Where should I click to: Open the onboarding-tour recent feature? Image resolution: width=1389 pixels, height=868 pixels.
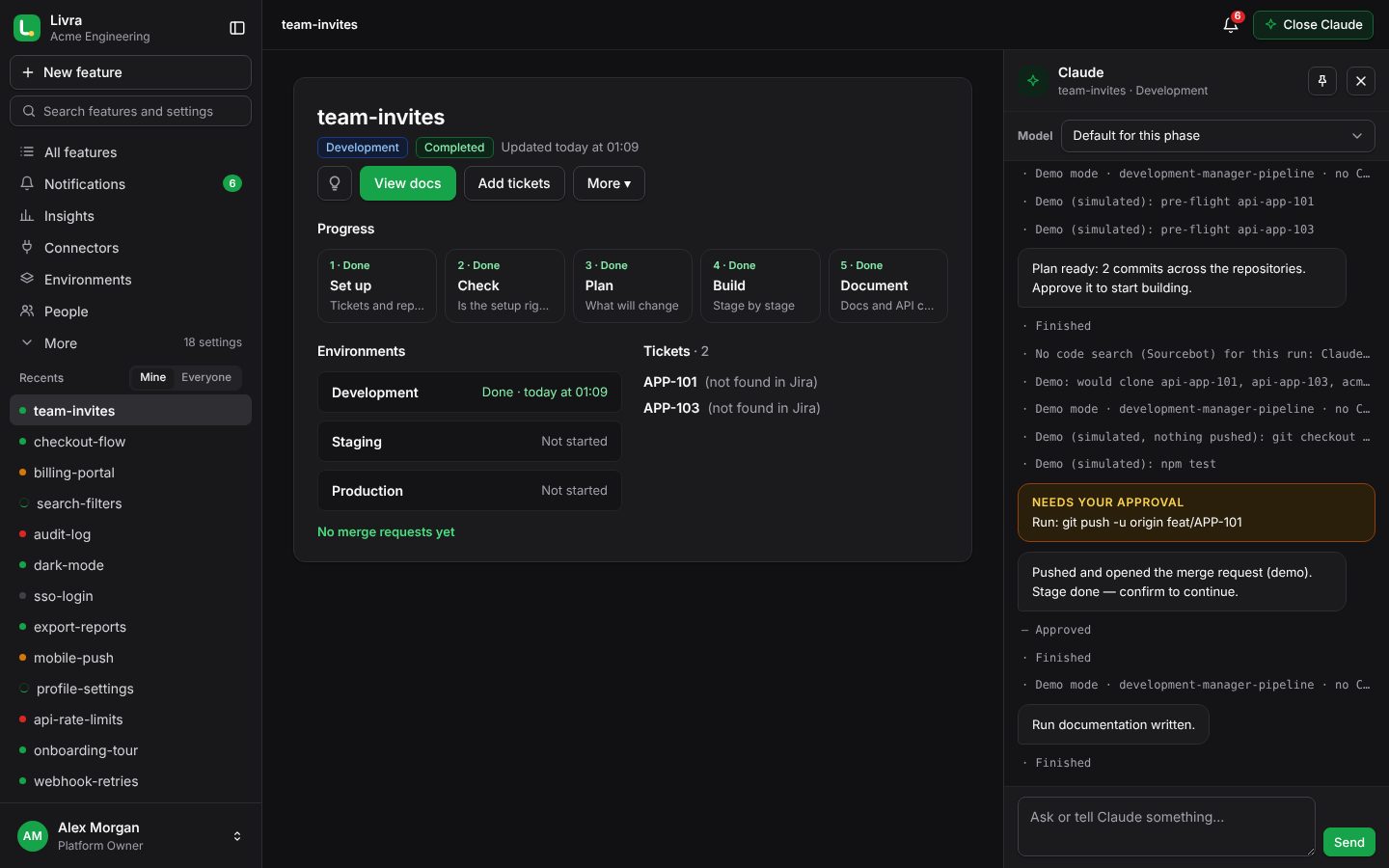[130, 750]
